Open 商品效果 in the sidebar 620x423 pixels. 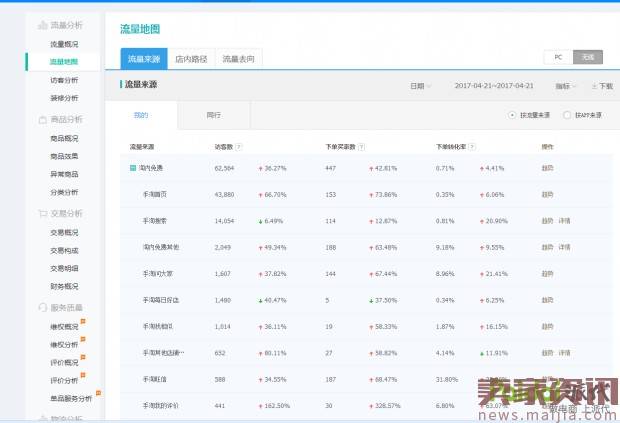tap(64, 156)
